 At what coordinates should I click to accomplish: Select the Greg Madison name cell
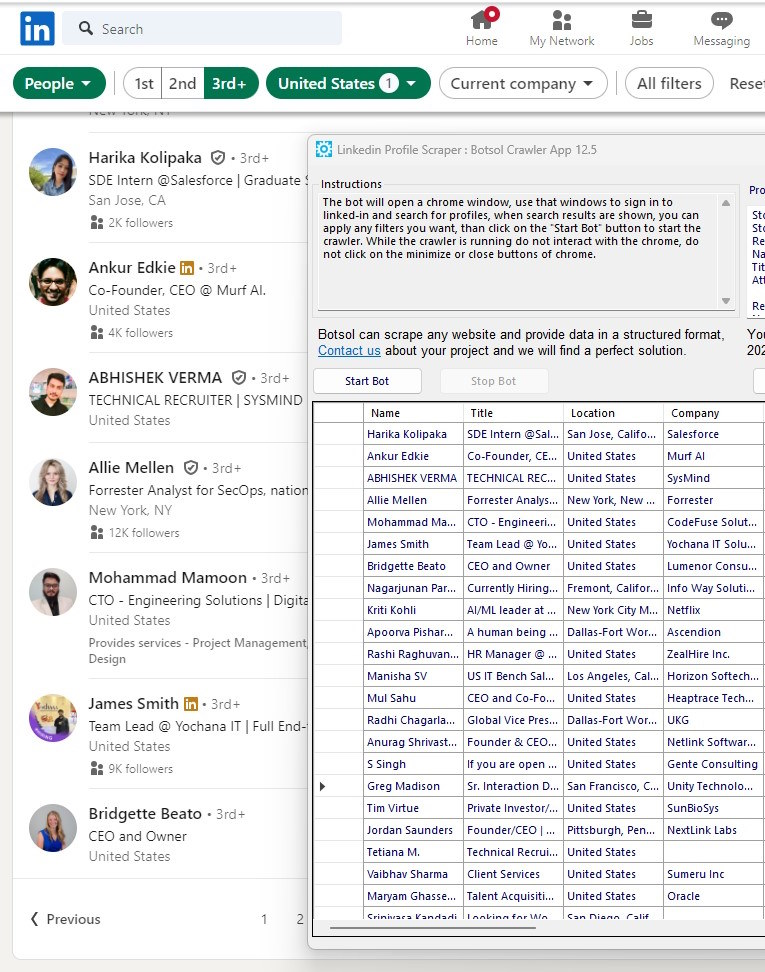click(413, 786)
